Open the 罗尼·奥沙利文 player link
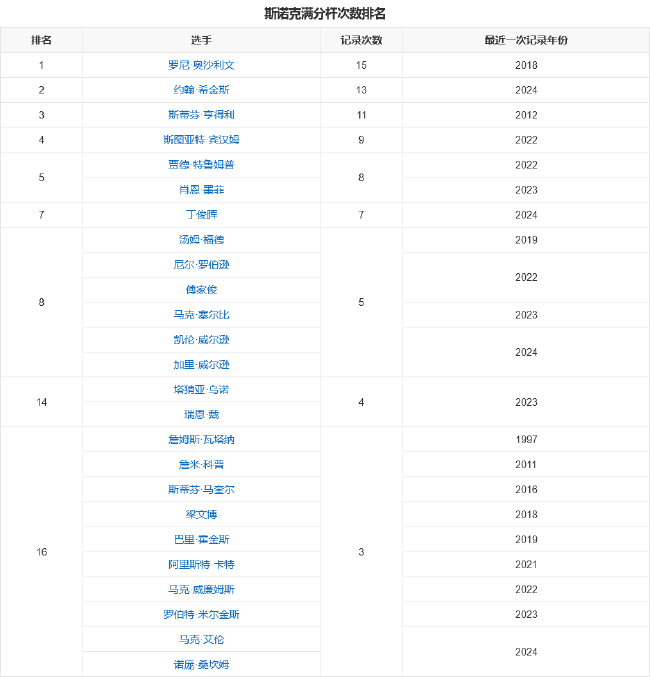Viewport: 650px width, 677px height. (201, 65)
